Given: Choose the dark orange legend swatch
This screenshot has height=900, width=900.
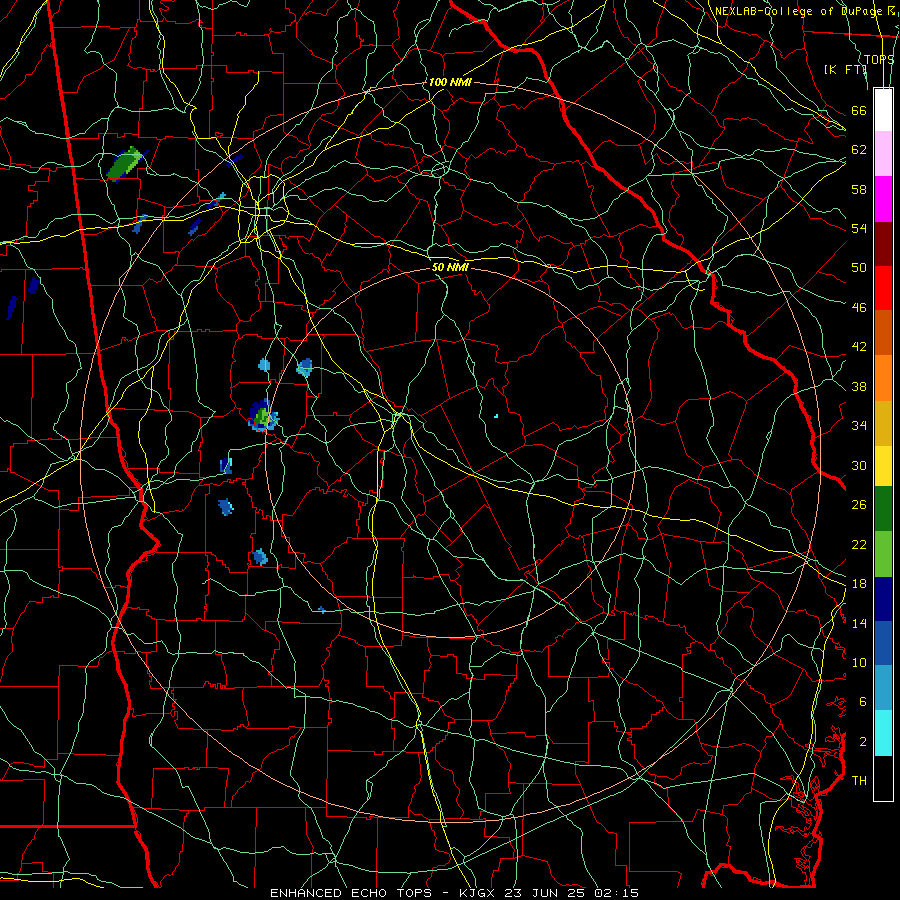Looking at the screenshot, I should tap(883, 332).
